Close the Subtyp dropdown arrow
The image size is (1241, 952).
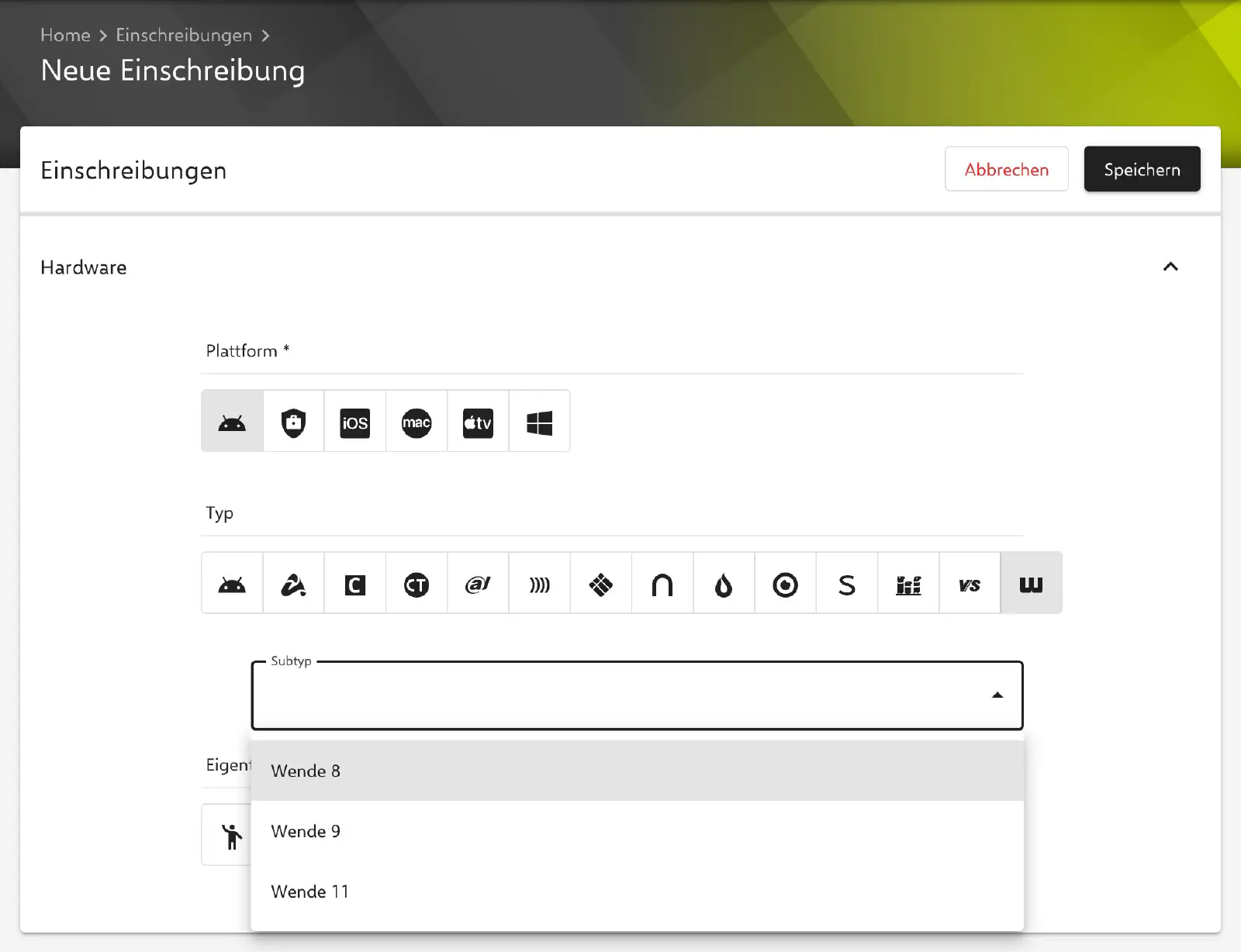(x=997, y=695)
